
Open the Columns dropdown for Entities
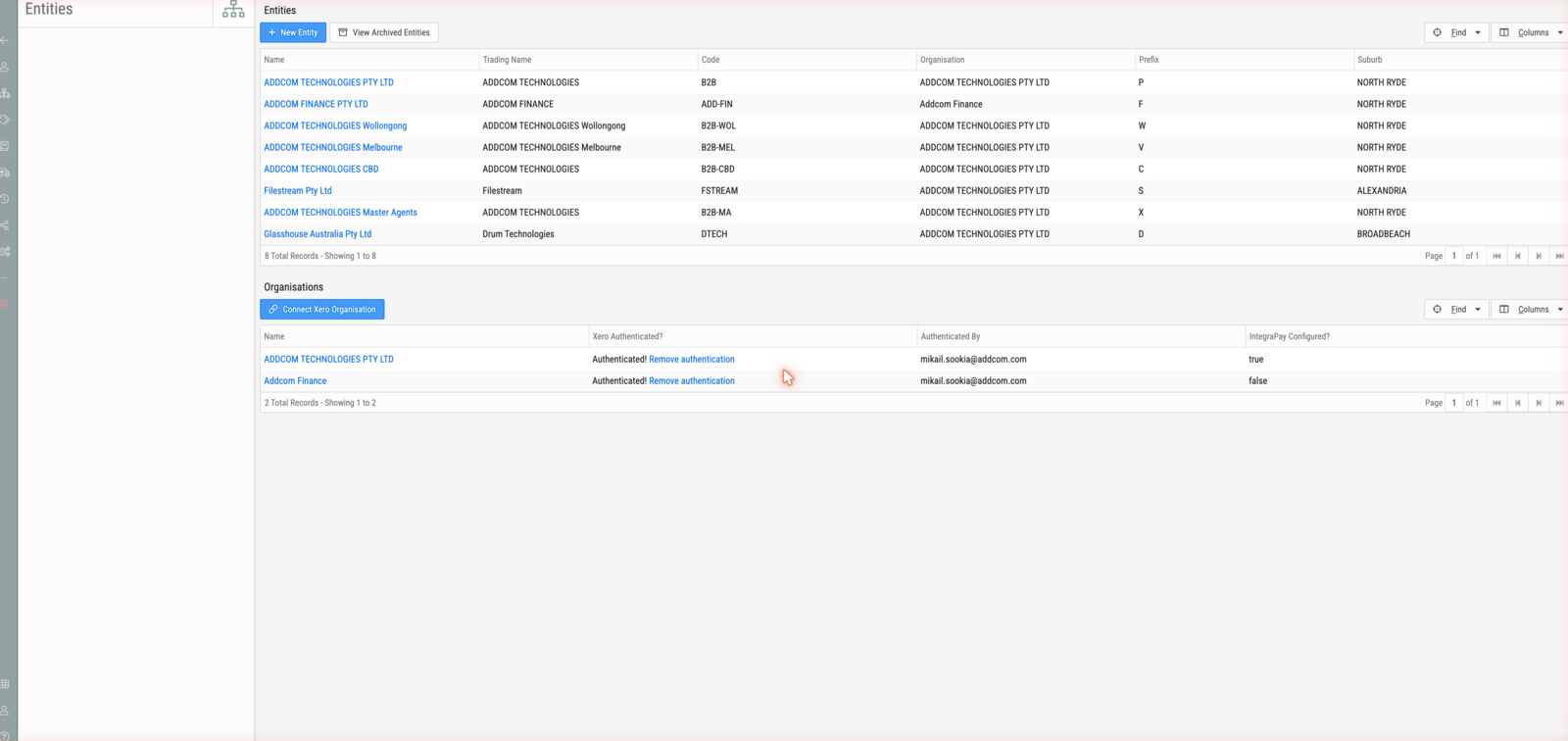click(1531, 32)
